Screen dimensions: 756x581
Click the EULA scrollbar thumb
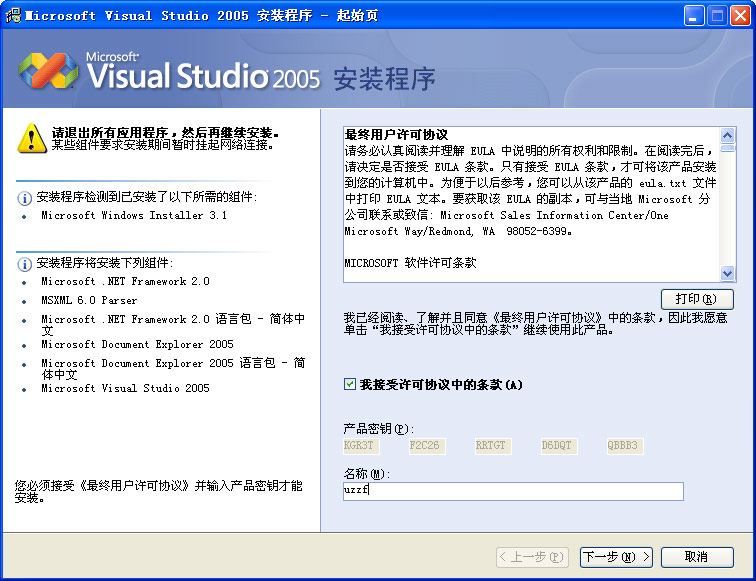pyautogui.click(x=727, y=148)
